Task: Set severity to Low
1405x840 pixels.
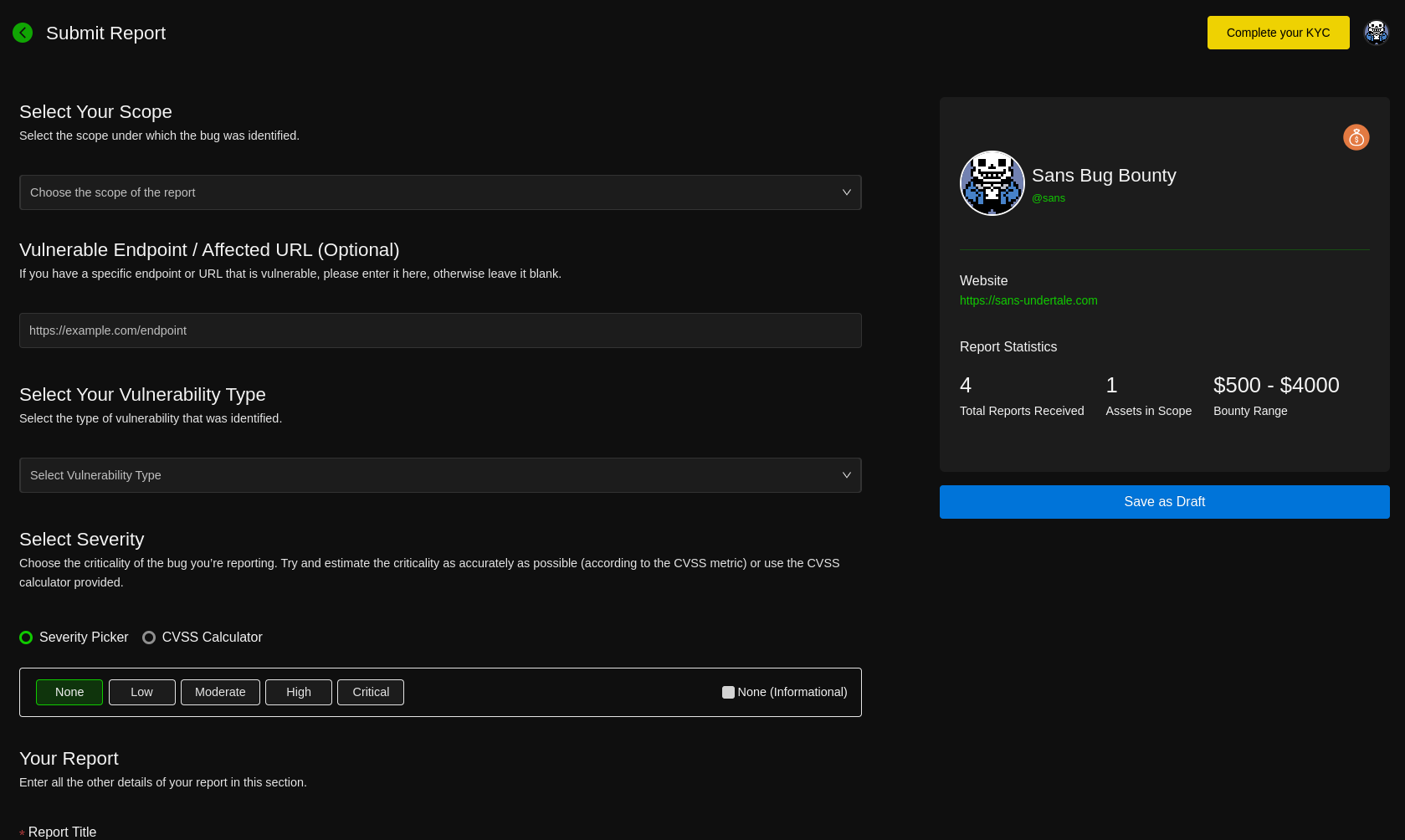Action: point(141,692)
